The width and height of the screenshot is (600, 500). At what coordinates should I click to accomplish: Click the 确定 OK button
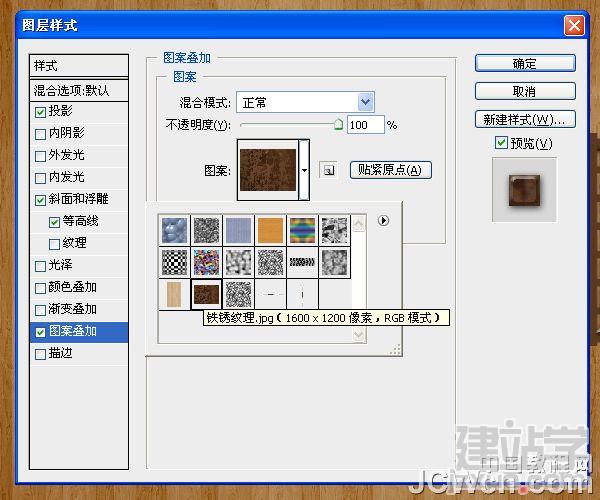click(525, 63)
